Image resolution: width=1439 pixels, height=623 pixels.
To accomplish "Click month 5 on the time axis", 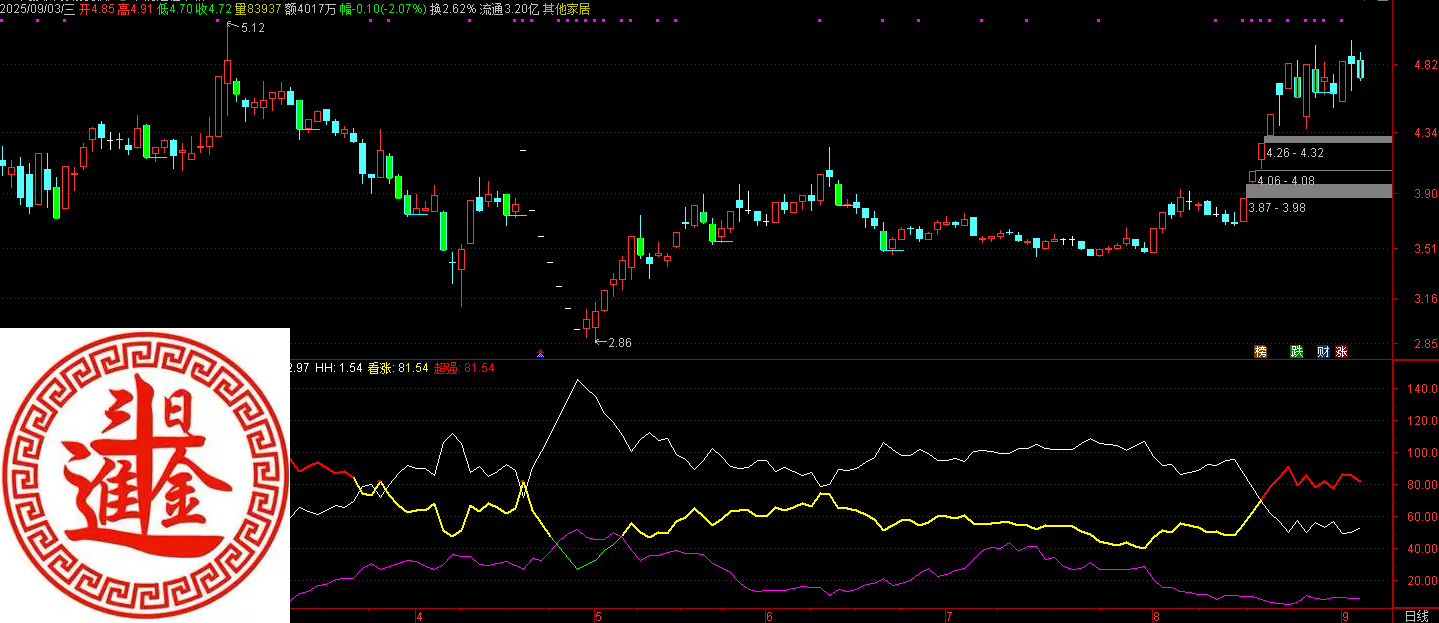I will coord(597,616).
